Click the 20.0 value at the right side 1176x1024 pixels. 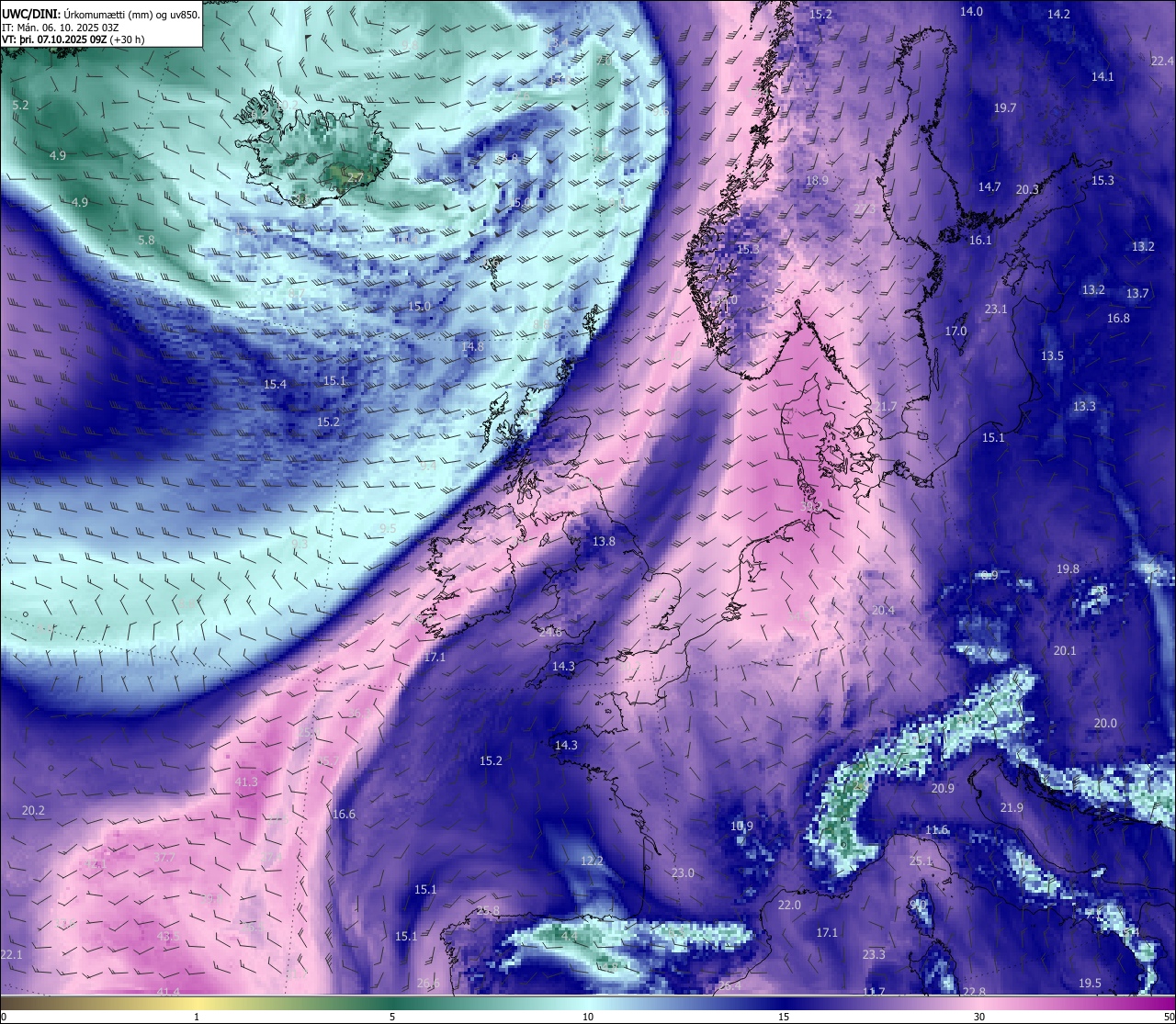pos(1105,723)
